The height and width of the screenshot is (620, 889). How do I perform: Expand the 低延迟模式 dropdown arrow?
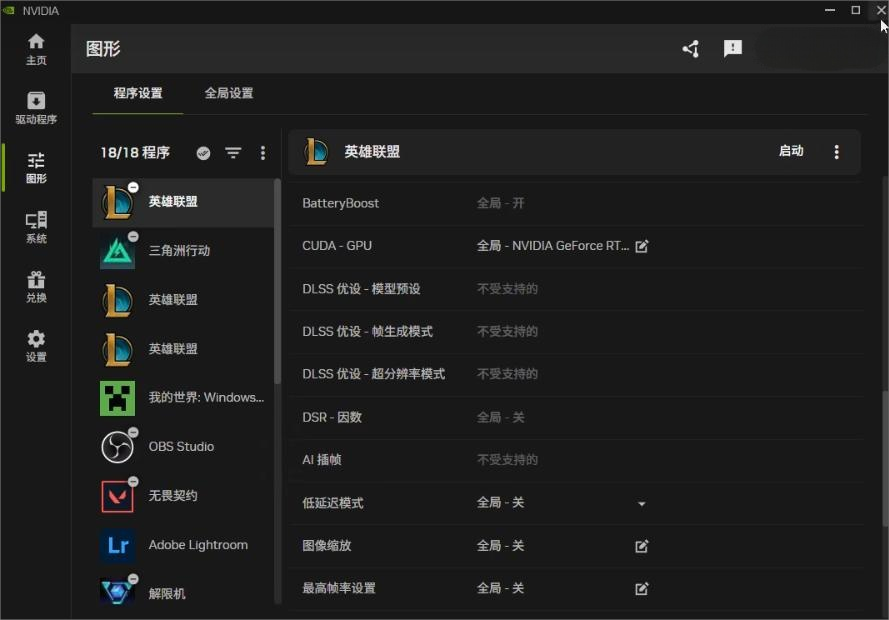[x=642, y=504]
